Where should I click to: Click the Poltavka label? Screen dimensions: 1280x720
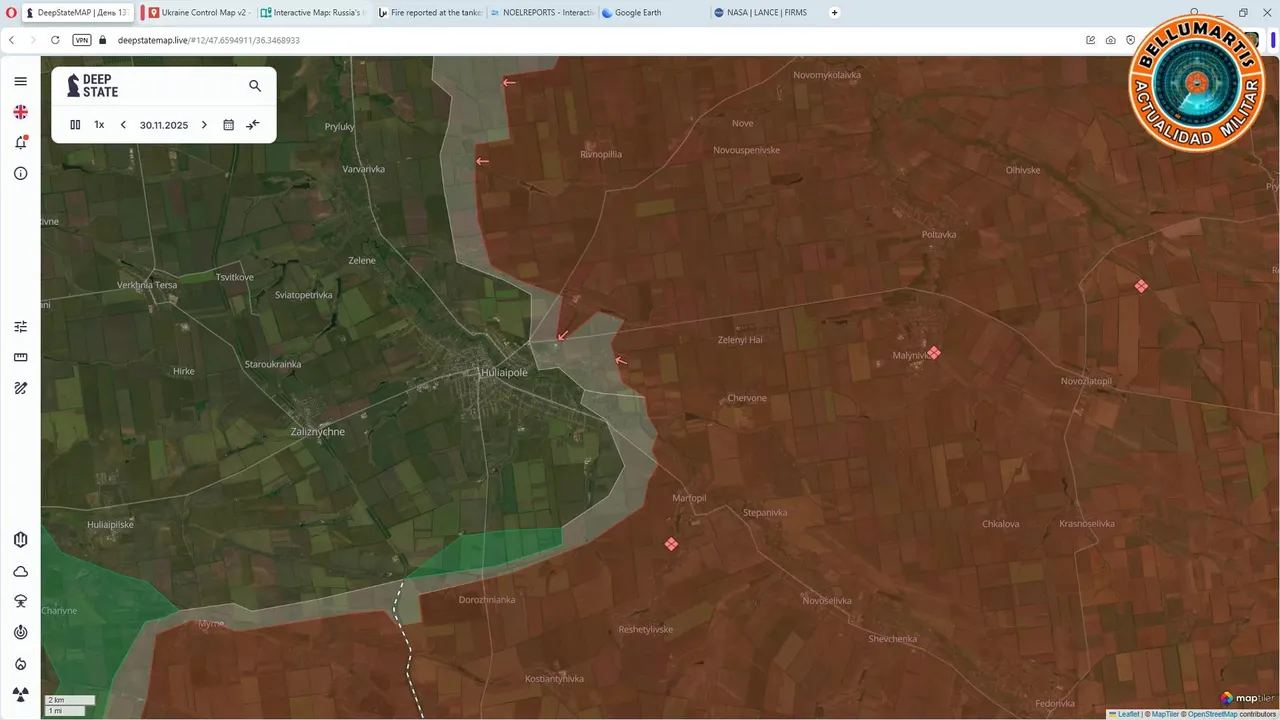(x=938, y=234)
